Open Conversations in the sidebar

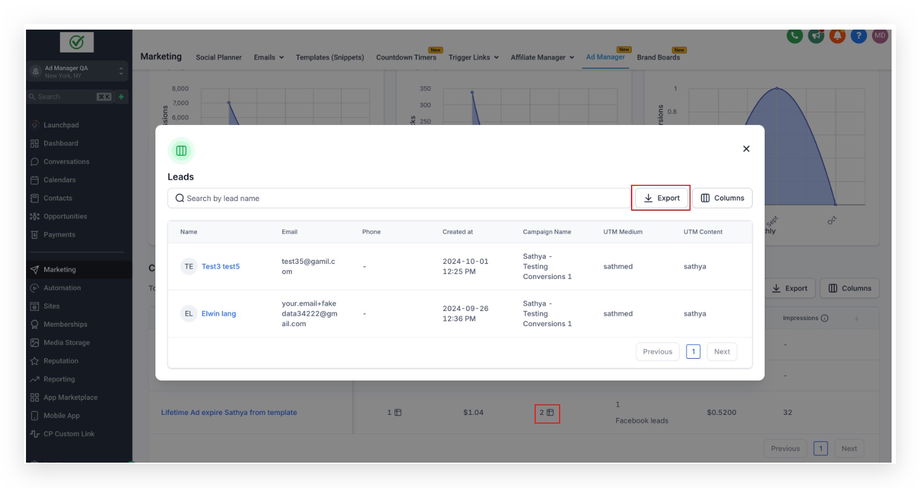coord(66,161)
